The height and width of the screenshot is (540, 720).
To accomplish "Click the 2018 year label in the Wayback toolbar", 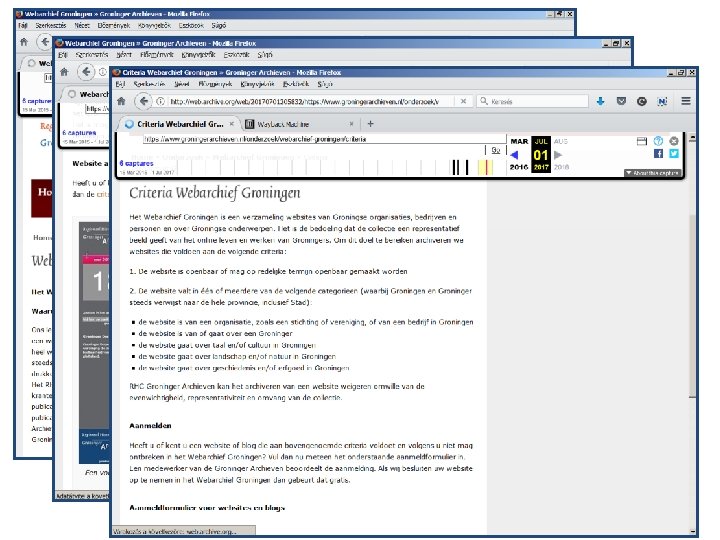I will tap(561, 167).
